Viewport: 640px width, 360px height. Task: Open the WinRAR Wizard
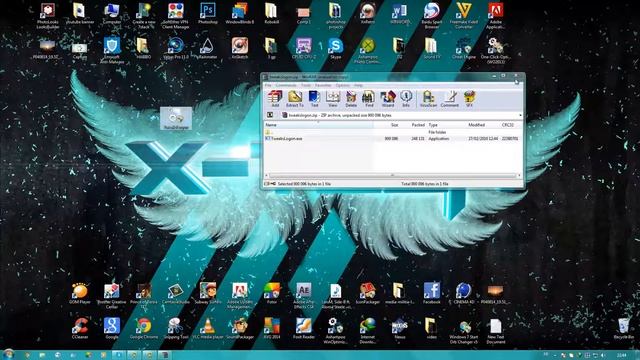pyautogui.click(x=388, y=99)
